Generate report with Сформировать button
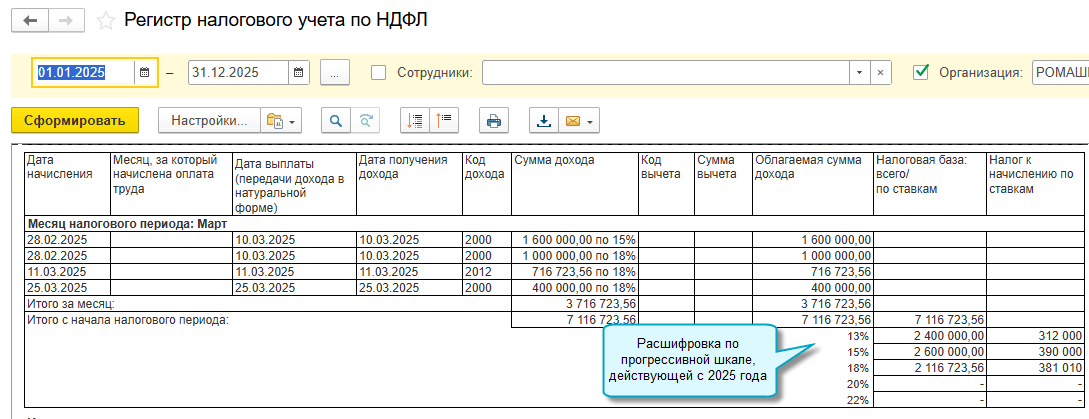The image size is (1089, 419). point(75,120)
